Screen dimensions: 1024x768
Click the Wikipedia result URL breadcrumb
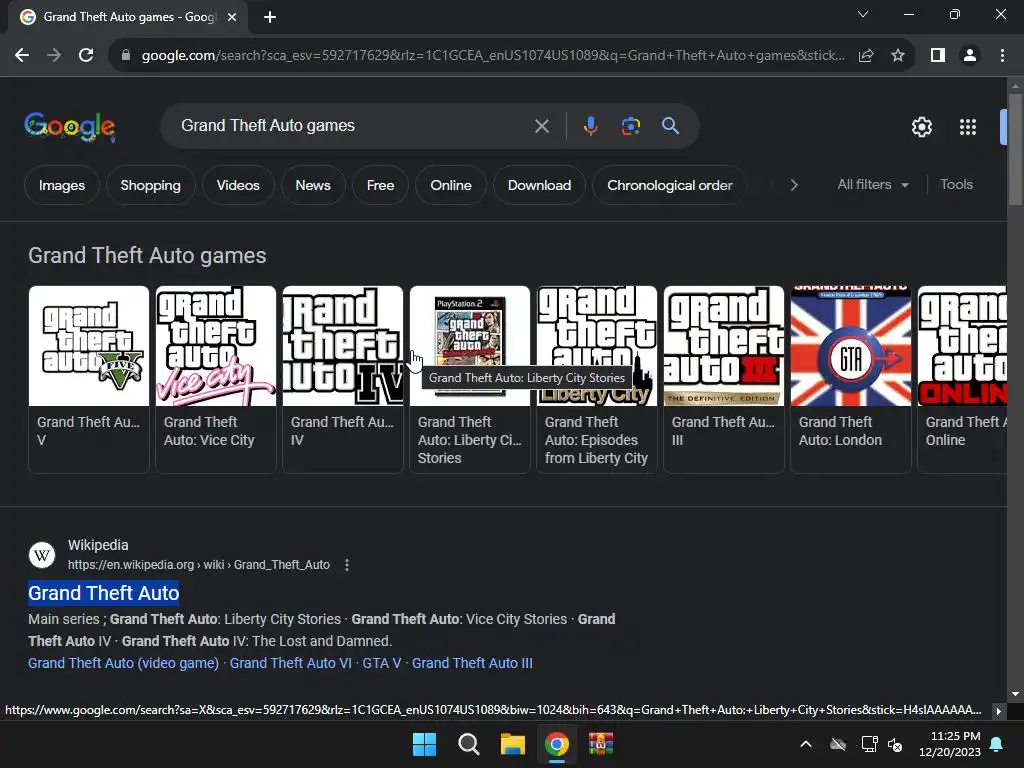[x=199, y=565]
